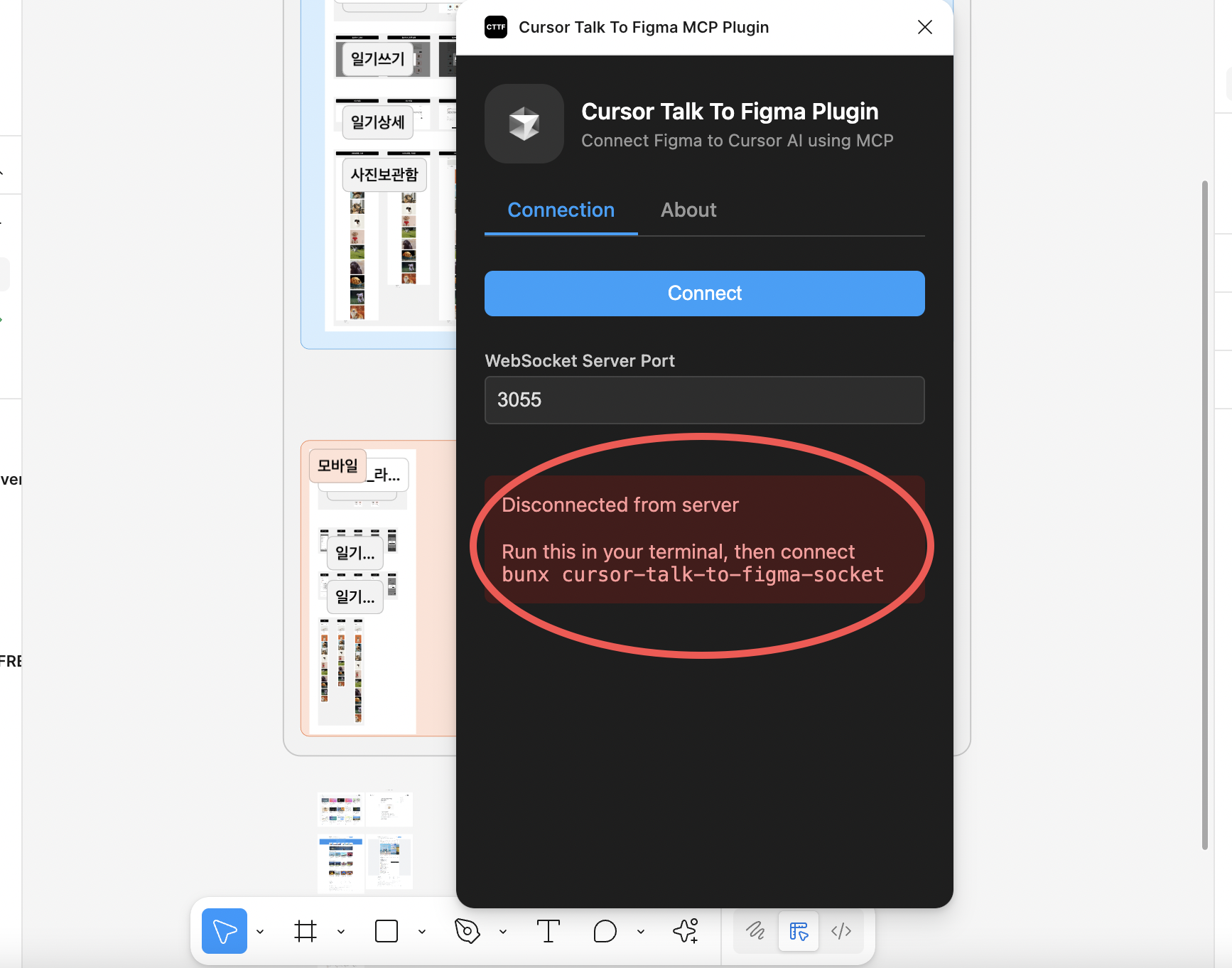This screenshot has width=1232, height=968.
Task: Select the Rectangle shape tool
Action: pyautogui.click(x=387, y=931)
